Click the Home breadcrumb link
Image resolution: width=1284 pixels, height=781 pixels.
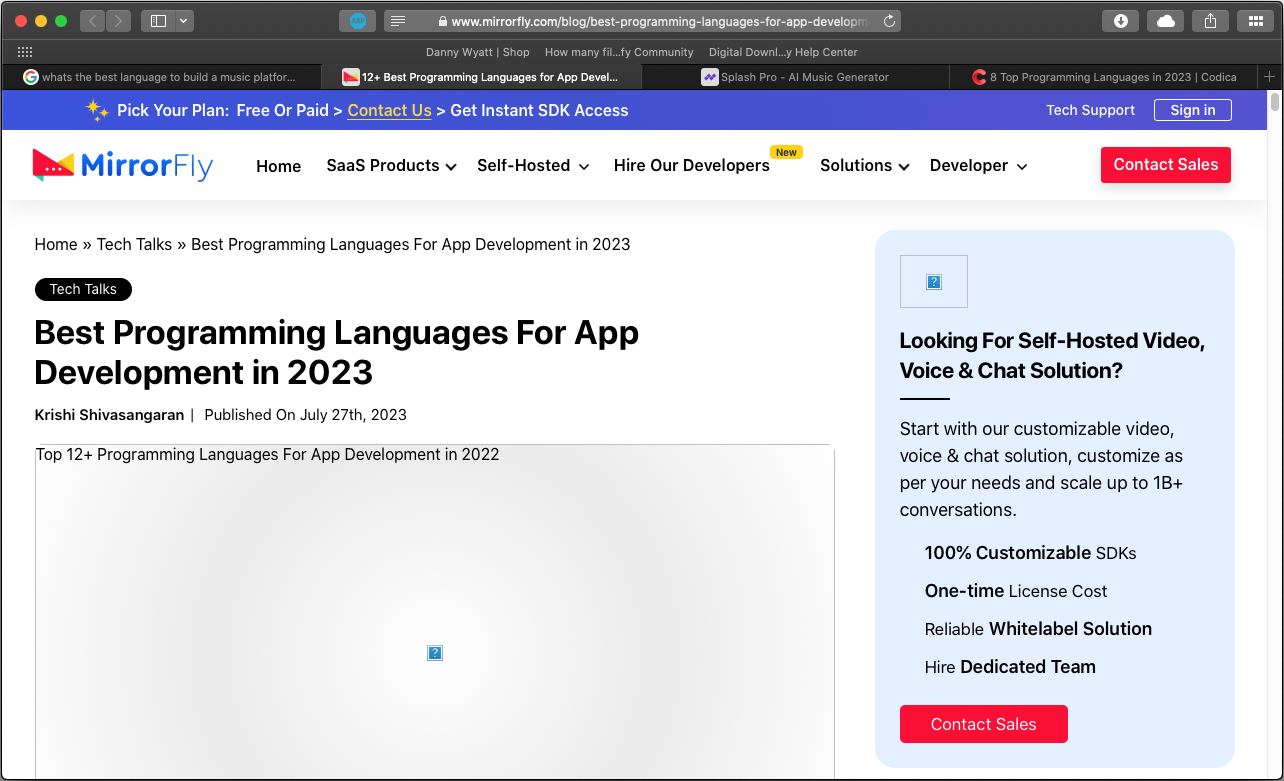56,244
